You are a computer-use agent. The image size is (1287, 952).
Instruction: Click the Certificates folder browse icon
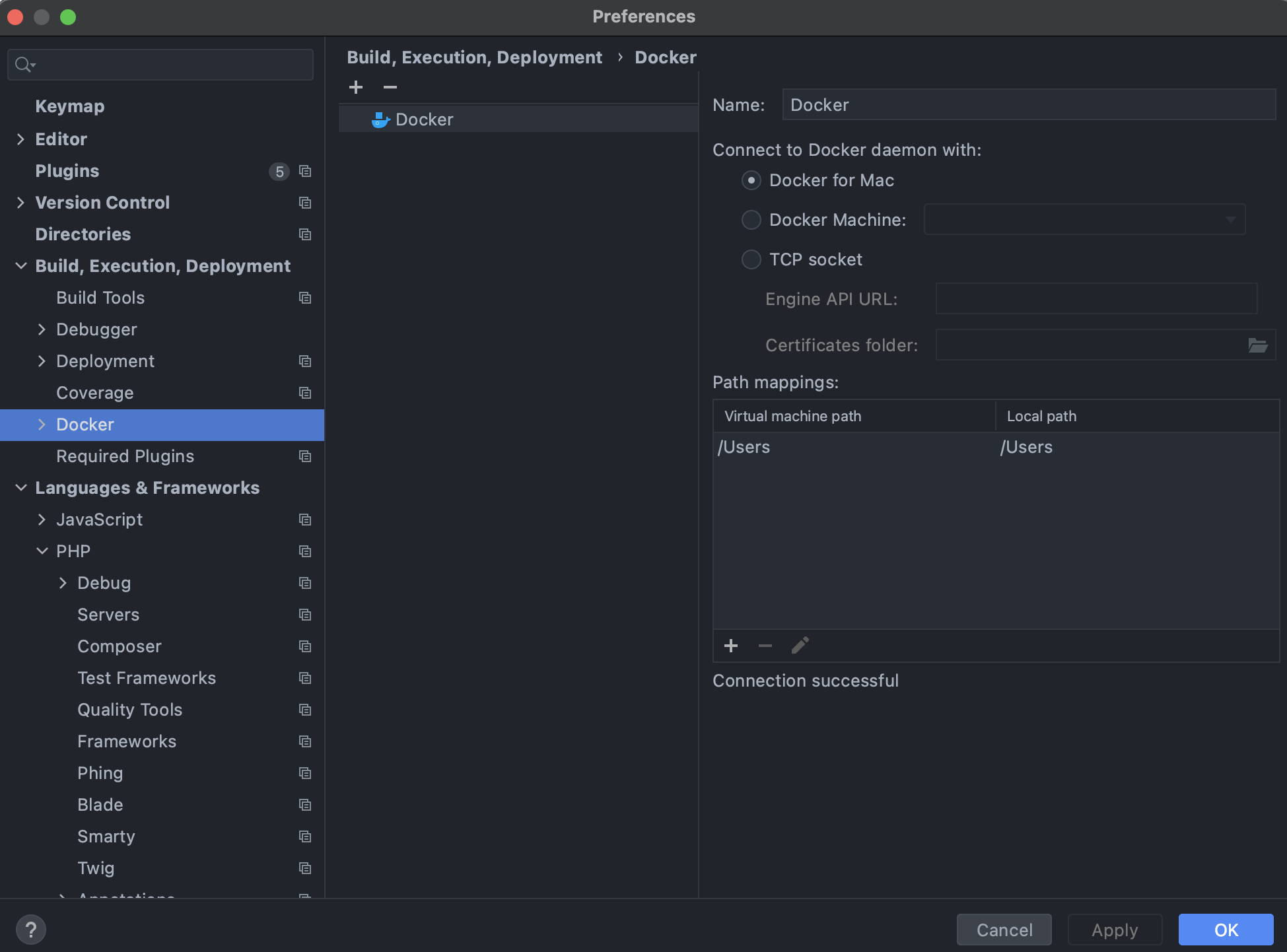click(1258, 345)
